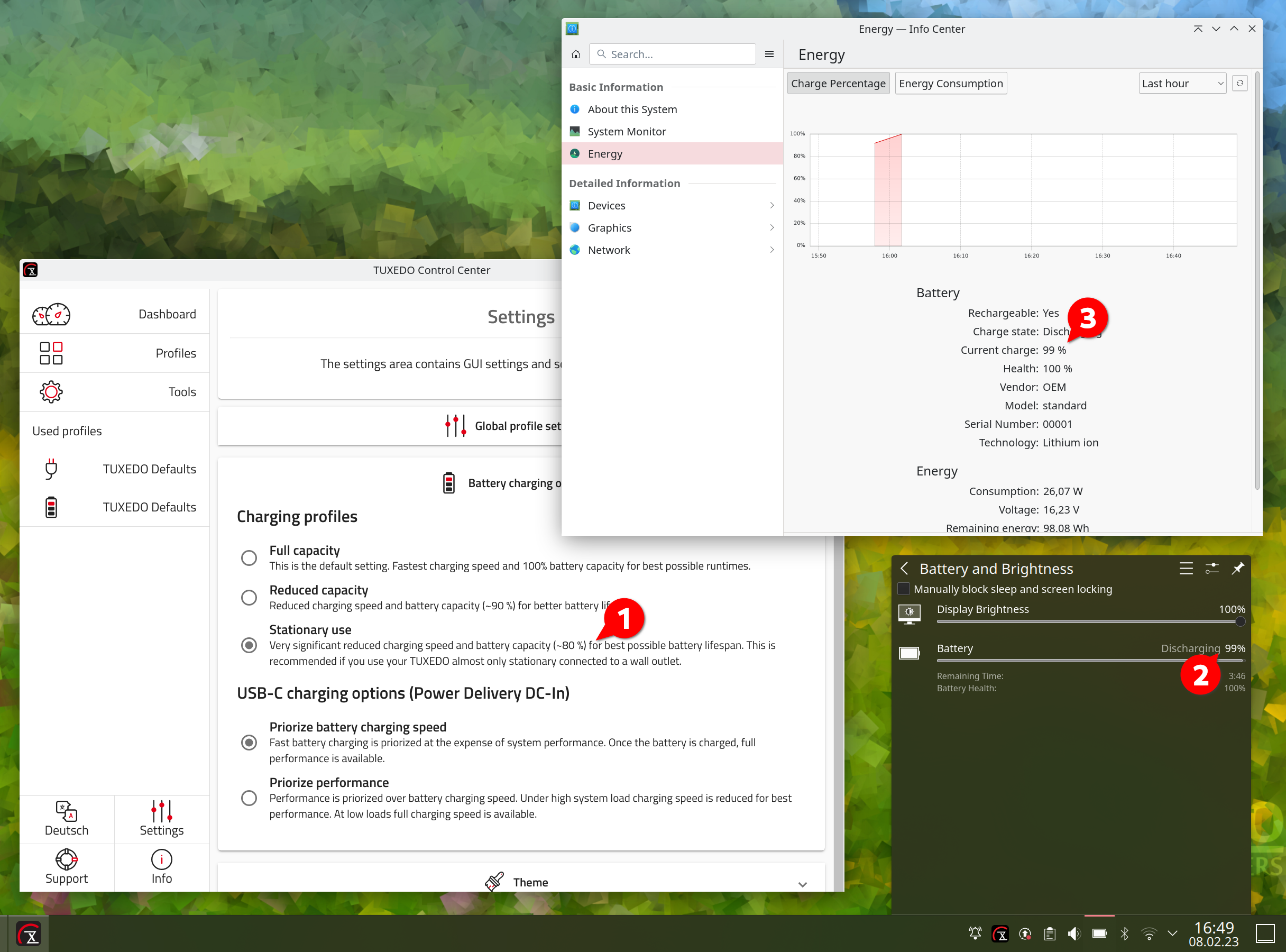Open Settings via the sliders icon
The image size is (1286, 952).
161,811
